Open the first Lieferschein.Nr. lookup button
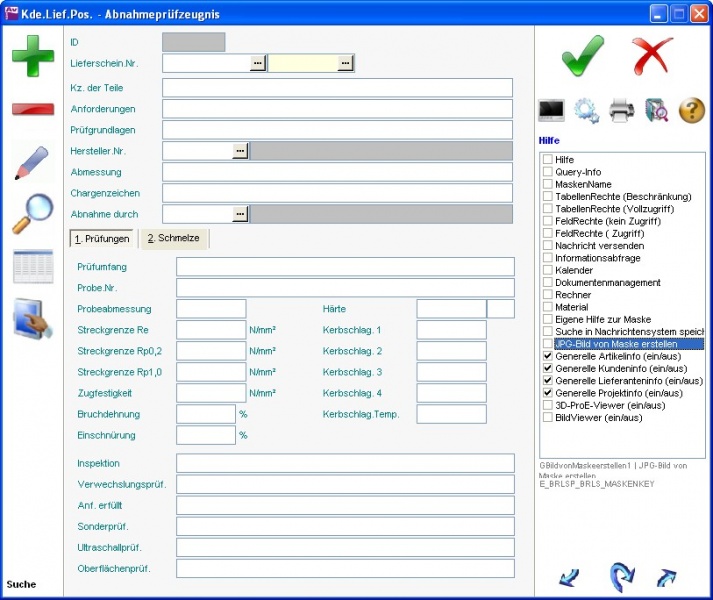 click(x=258, y=63)
